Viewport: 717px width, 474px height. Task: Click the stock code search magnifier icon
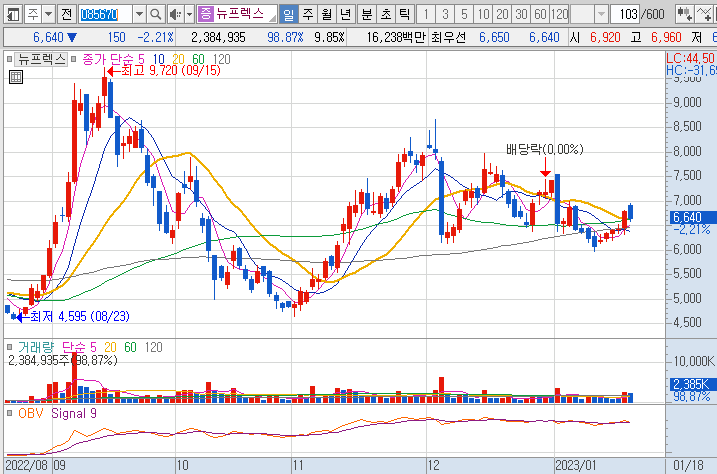tap(155, 15)
